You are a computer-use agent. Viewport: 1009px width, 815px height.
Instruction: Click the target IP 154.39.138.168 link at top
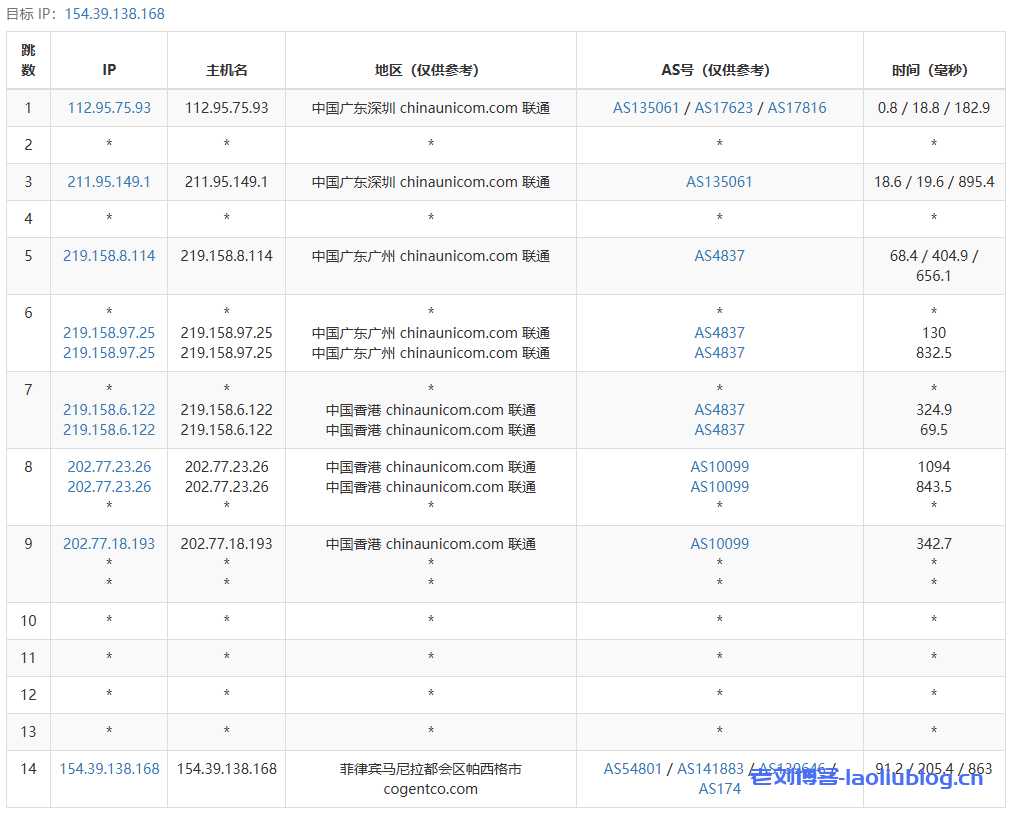point(115,14)
